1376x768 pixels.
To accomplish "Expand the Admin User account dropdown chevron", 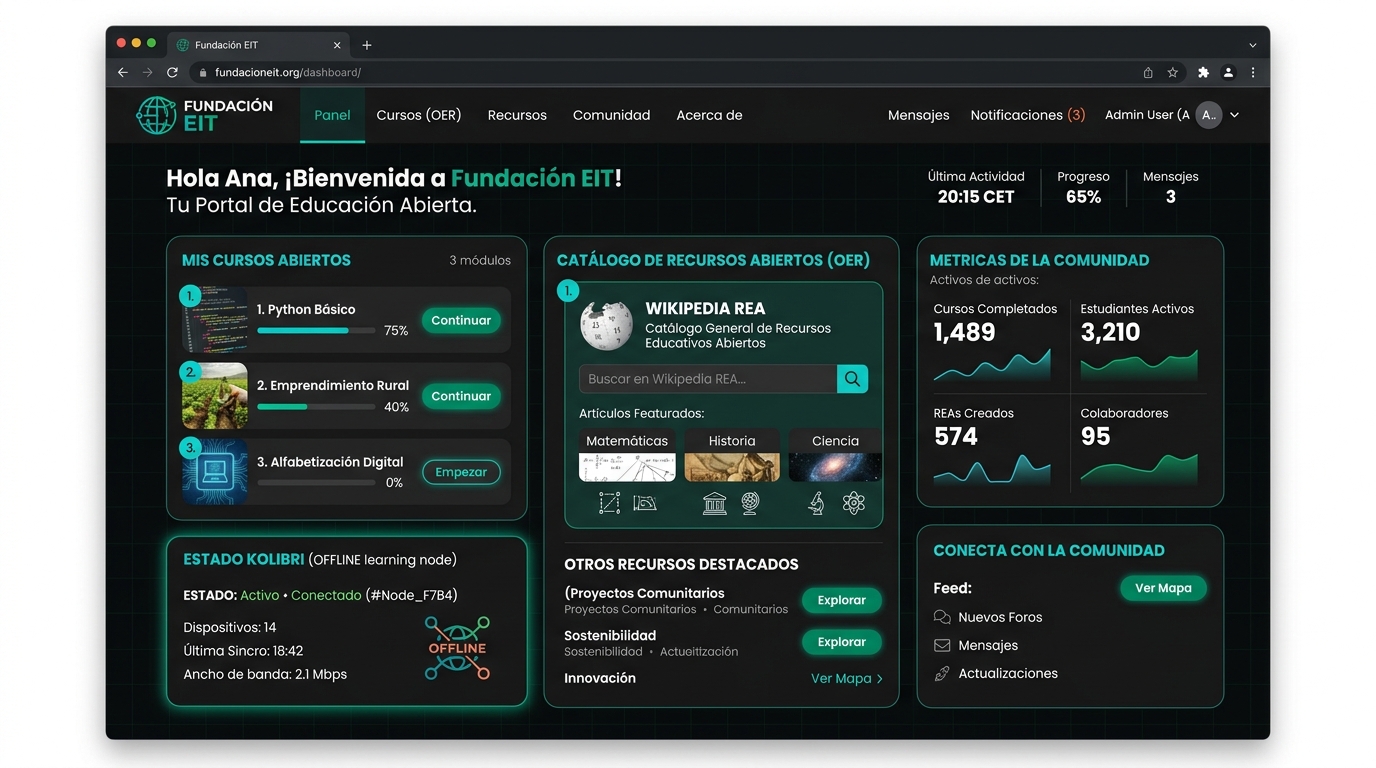I will click(1235, 115).
